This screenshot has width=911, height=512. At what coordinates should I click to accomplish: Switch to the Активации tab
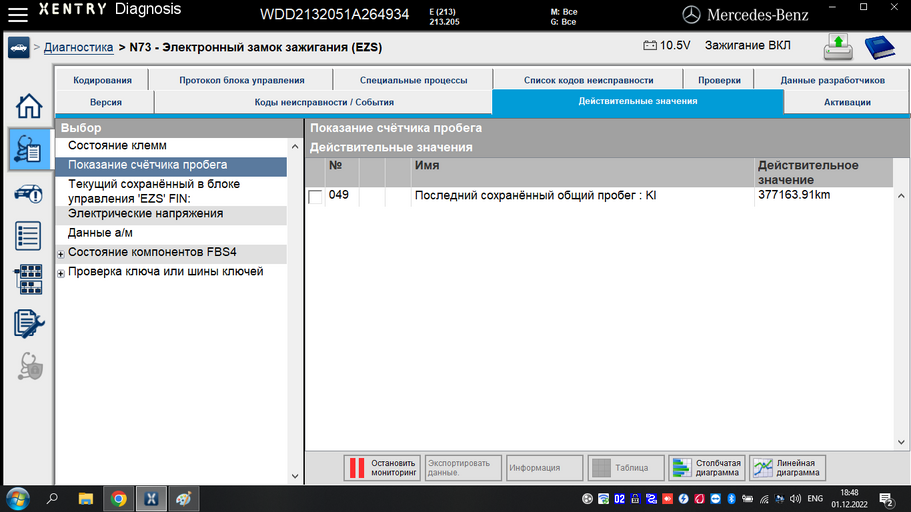847,102
